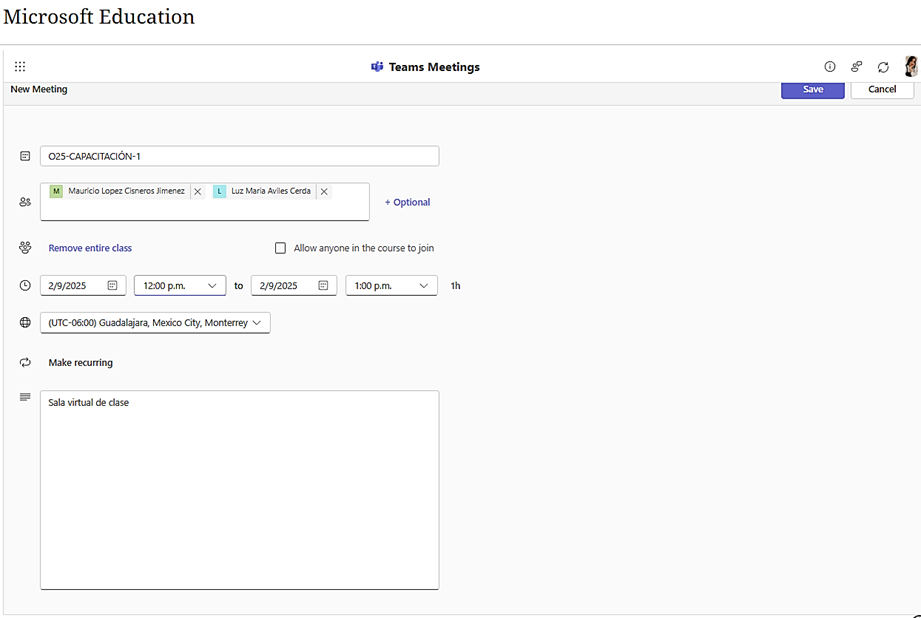Viewport: 921px width, 618px height.
Task: Click the meeting title field O25-CAPACITACIÓN-1
Action: coord(239,156)
